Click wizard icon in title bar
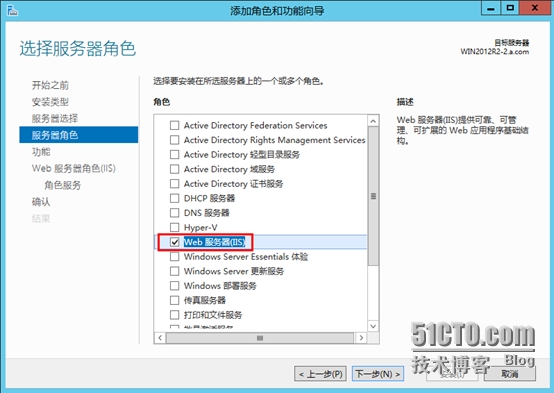Screen dimensions: 554x393 point(12,10)
